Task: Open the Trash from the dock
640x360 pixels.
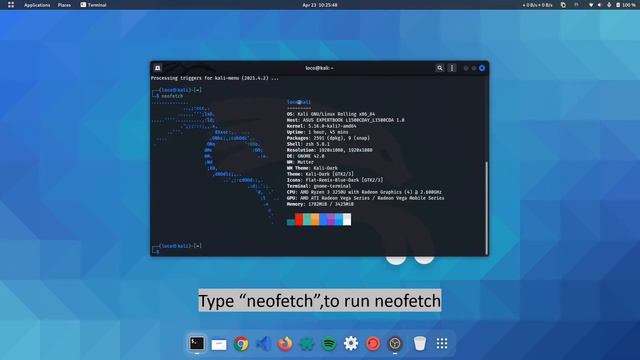Action: pos(420,344)
